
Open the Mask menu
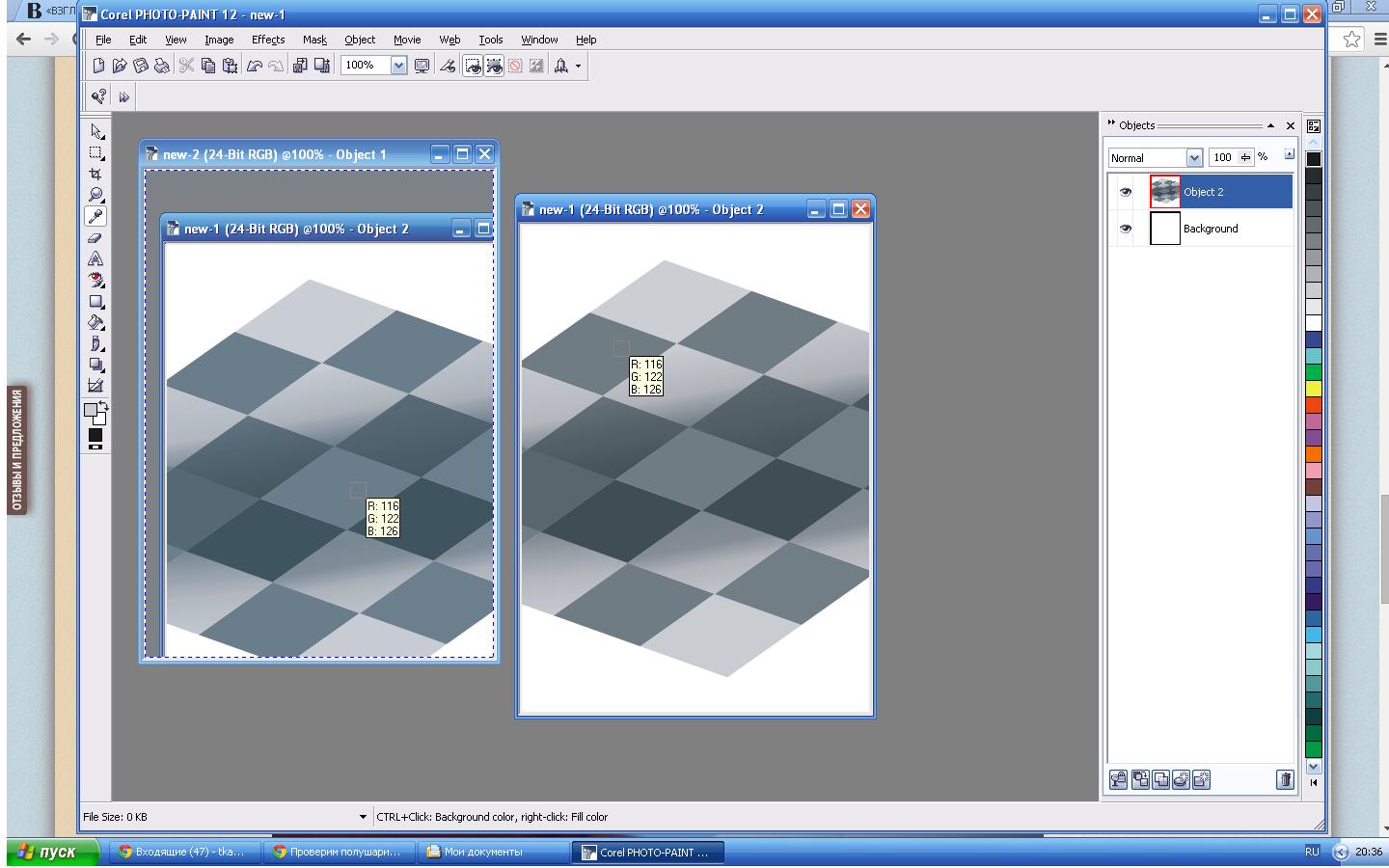point(314,40)
